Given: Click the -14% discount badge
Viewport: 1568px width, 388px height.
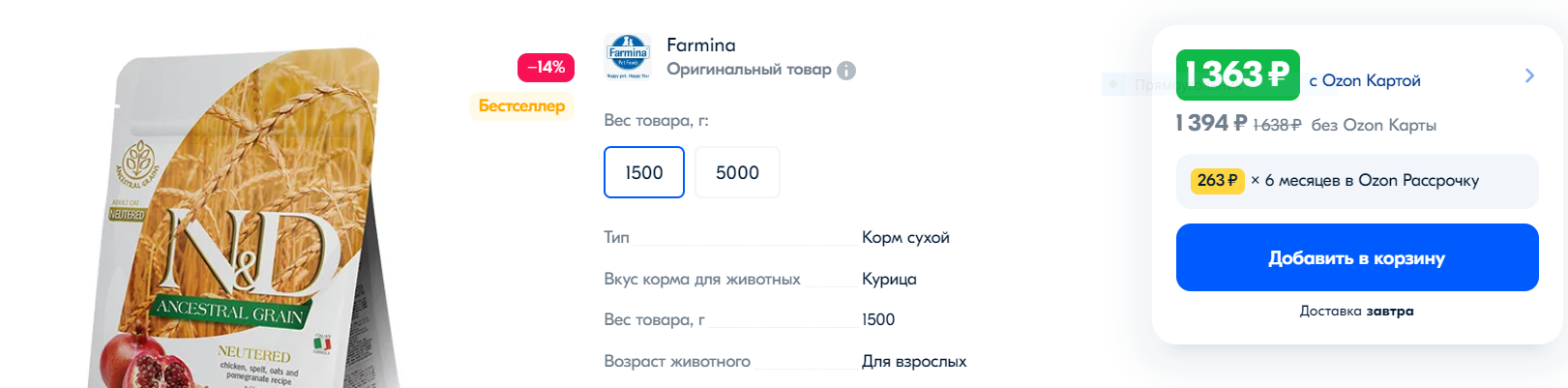Looking at the screenshot, I should [547, 67].
